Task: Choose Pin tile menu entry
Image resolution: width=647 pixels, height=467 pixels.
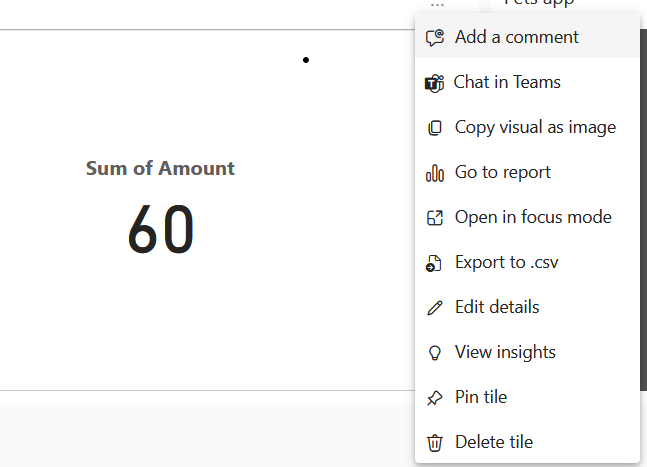Action: (527, 397)
